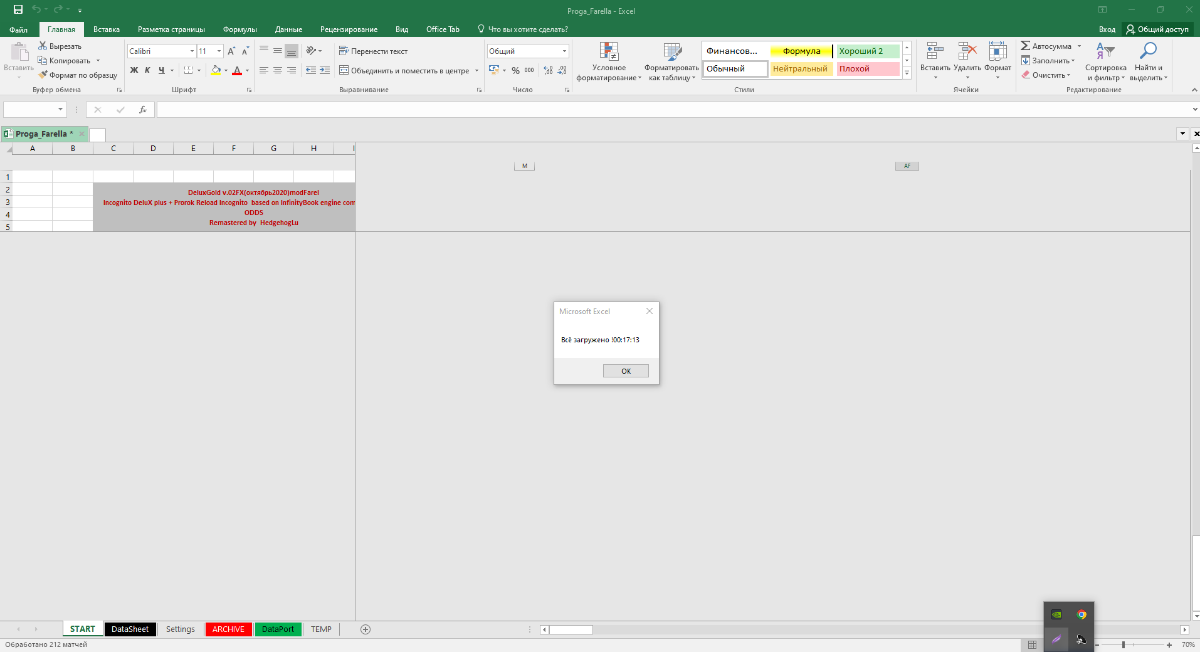Click the Insert cells (Вставить) icon in Ячейки
Viewport: 1200px width, 652px height.
935,51
